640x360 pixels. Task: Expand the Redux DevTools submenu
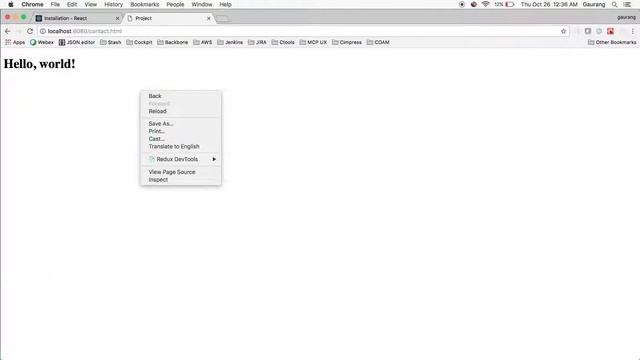tap(181, 159)
